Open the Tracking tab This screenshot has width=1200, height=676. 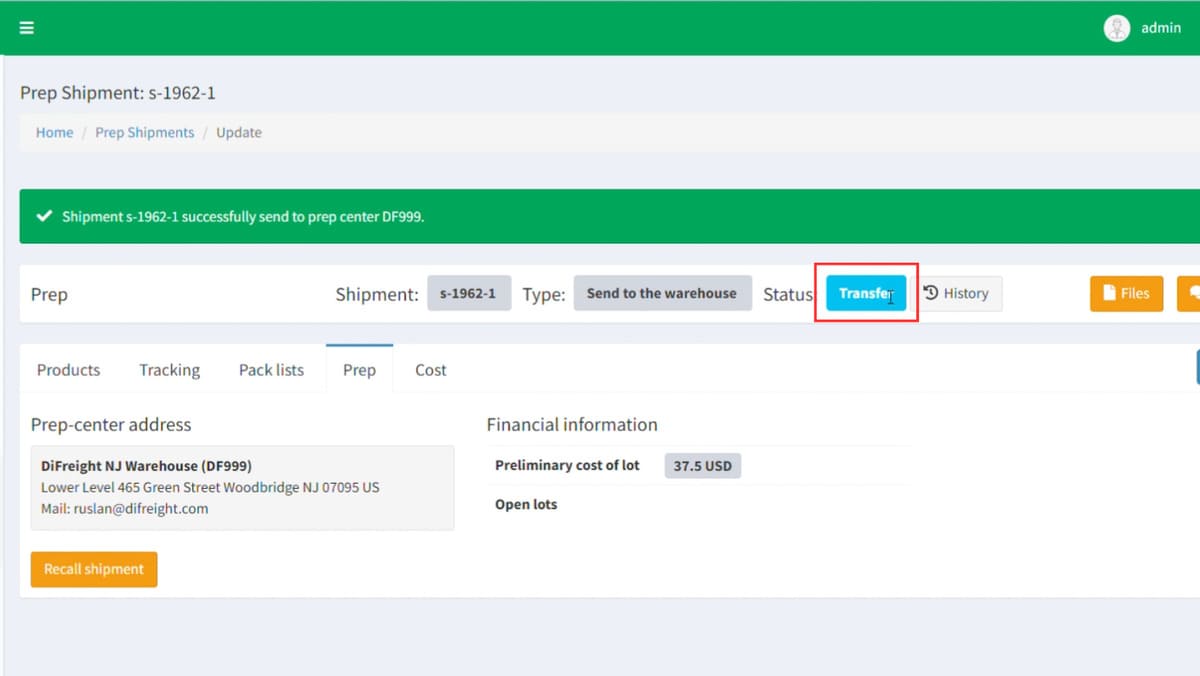[x=169, y=370]
